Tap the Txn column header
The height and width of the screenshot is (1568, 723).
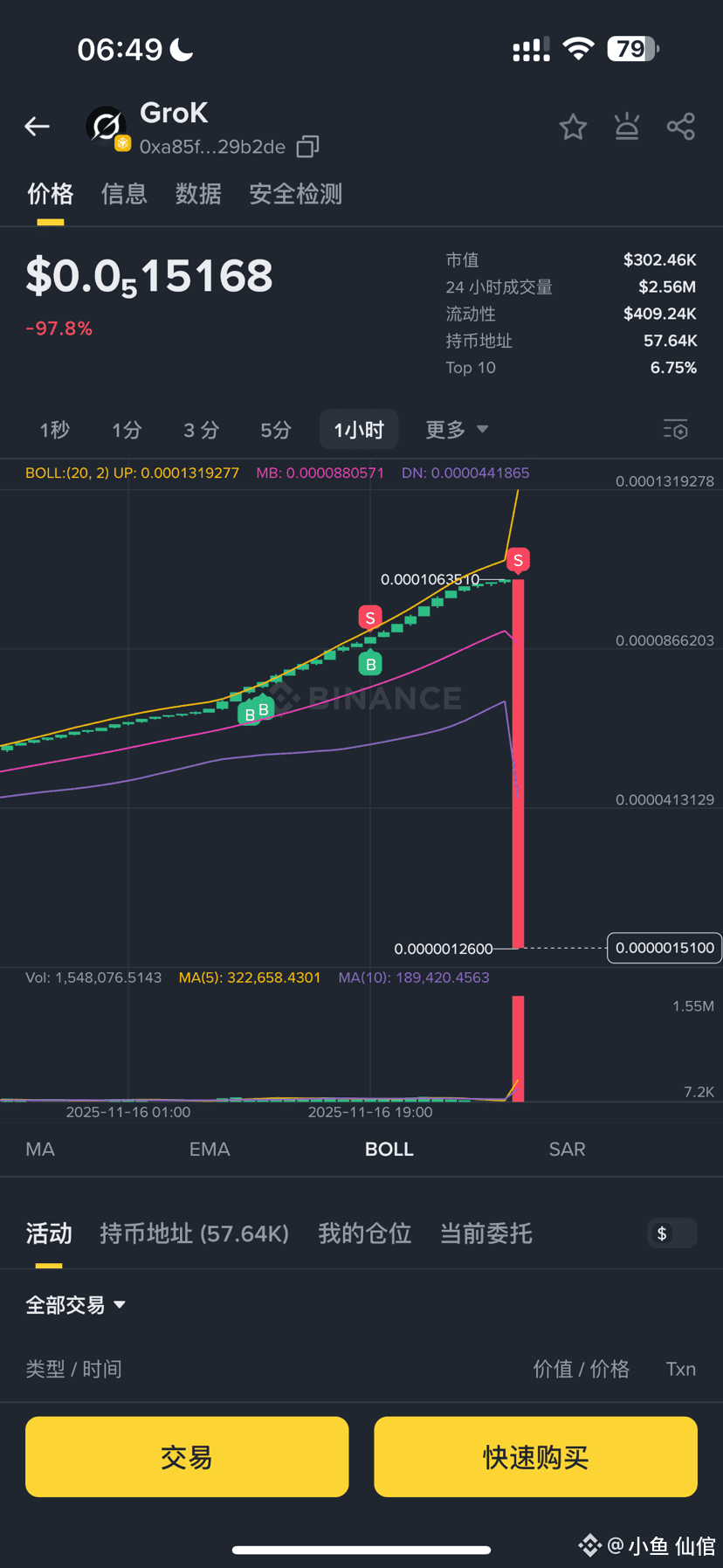[x=681, y=1369]
